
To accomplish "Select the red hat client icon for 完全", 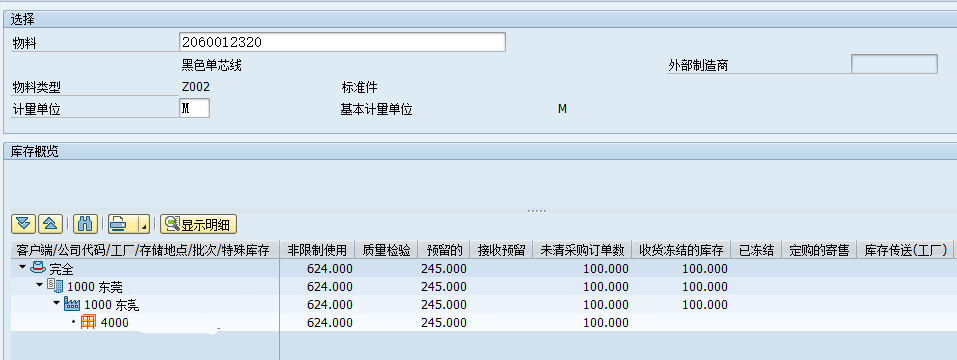I will (37, 267).
